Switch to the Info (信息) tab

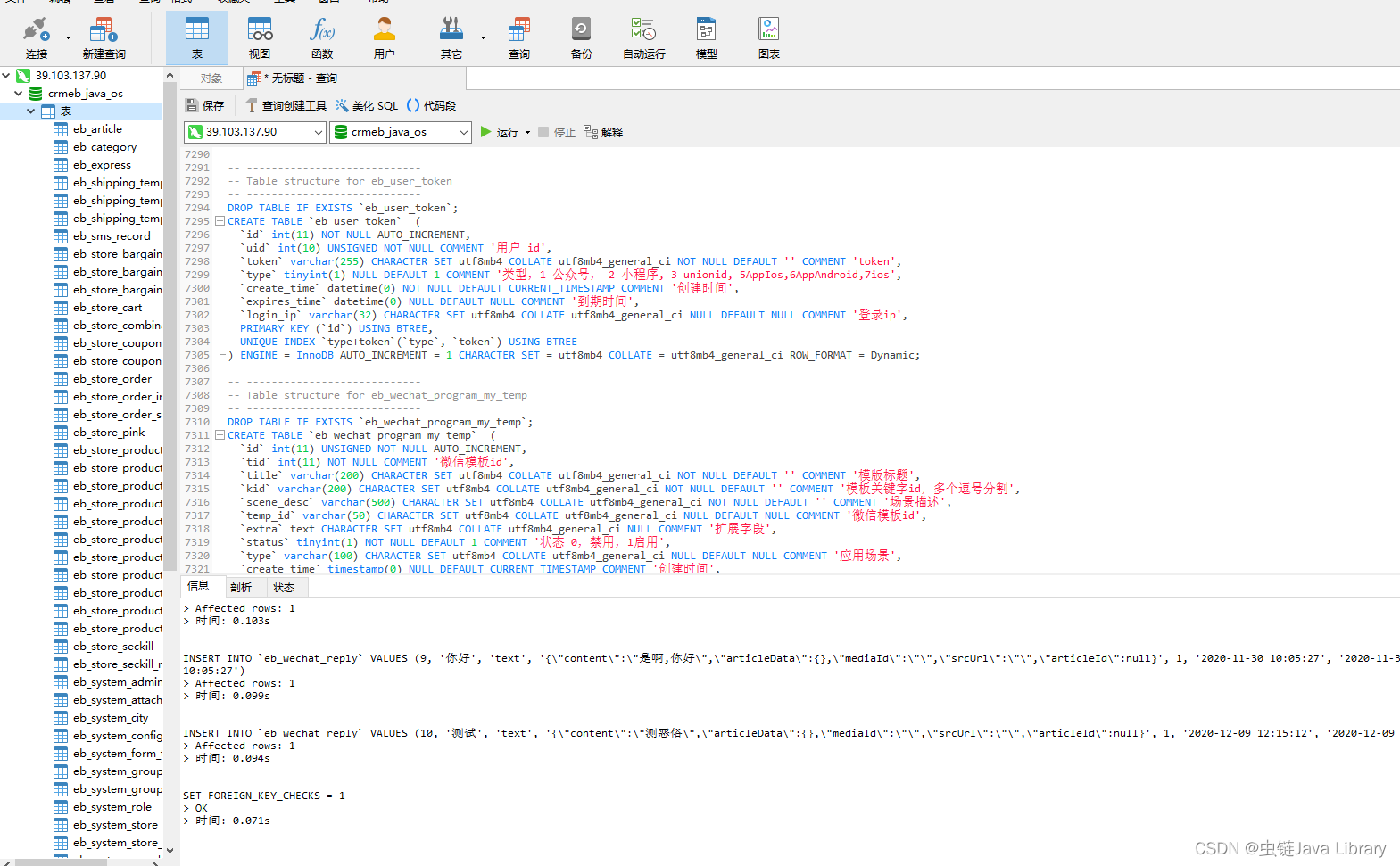198,586
